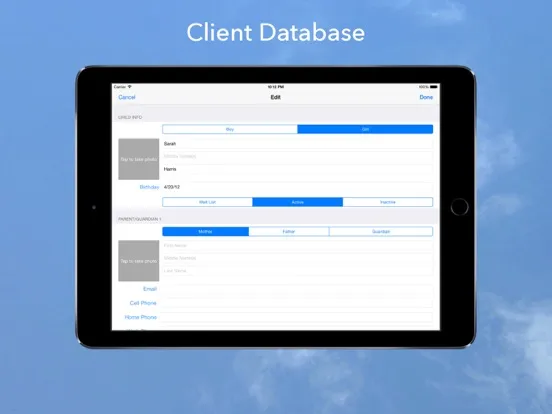Change the birthday value 4/20/12

[297, 187]
